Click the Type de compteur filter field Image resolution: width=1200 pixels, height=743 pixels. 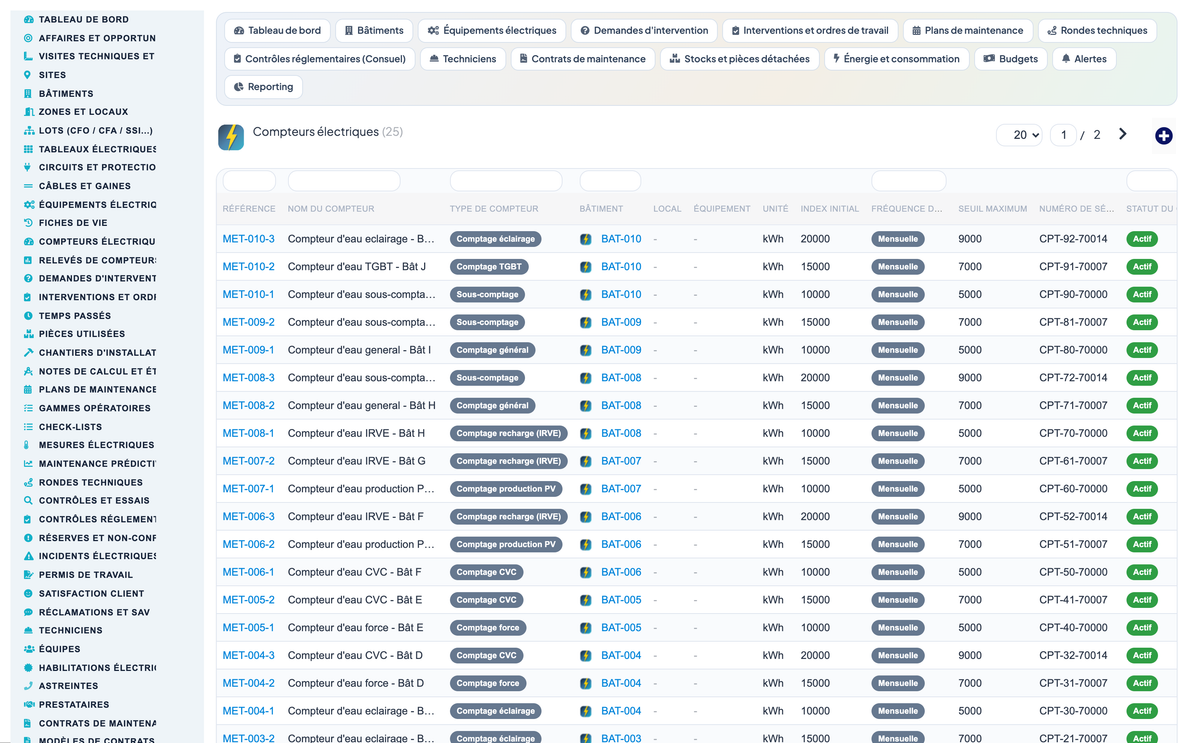pyautogui.click(x=506, y=181)
